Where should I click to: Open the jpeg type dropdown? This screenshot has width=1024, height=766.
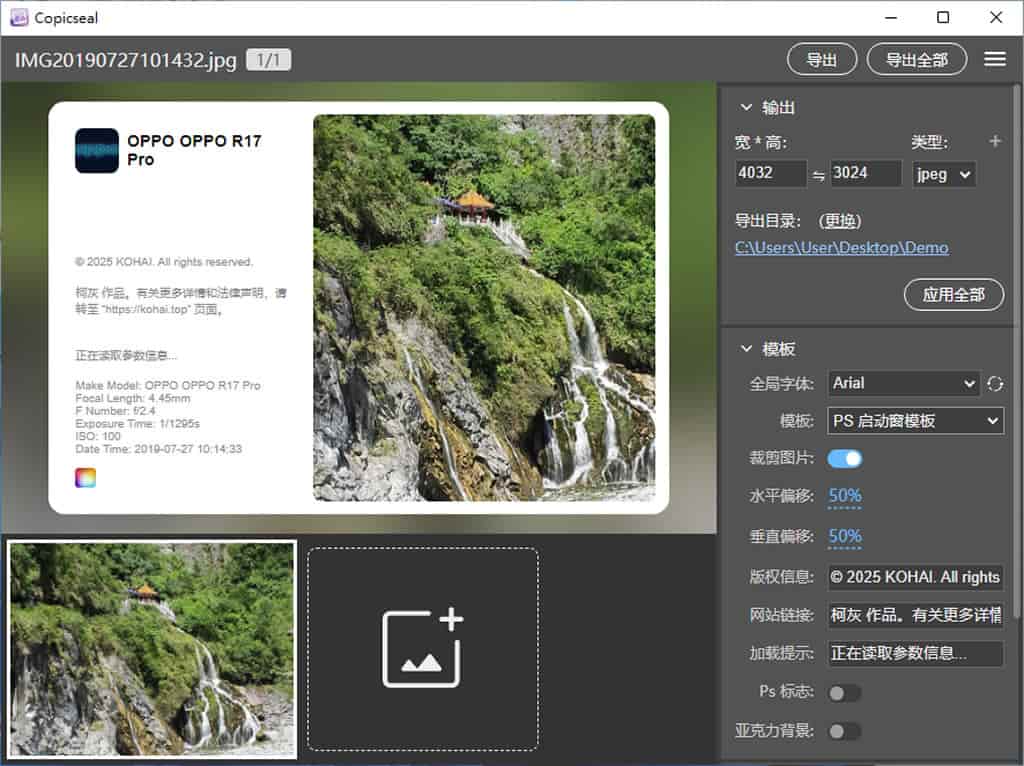(943, 173)
